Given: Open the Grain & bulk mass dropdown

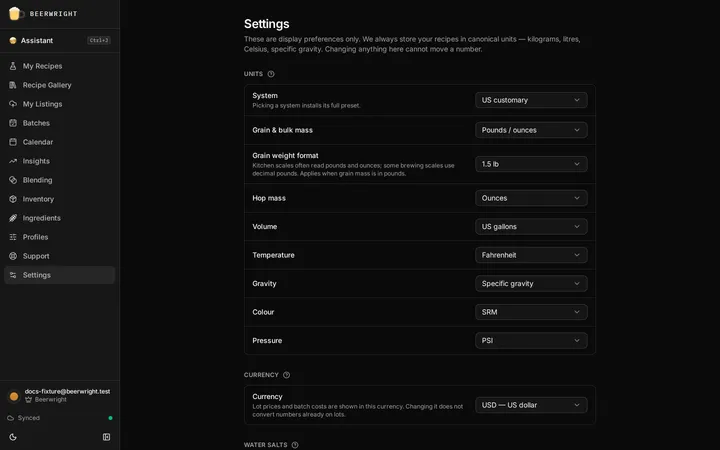Looking at the screenshot, I should 531,130.
